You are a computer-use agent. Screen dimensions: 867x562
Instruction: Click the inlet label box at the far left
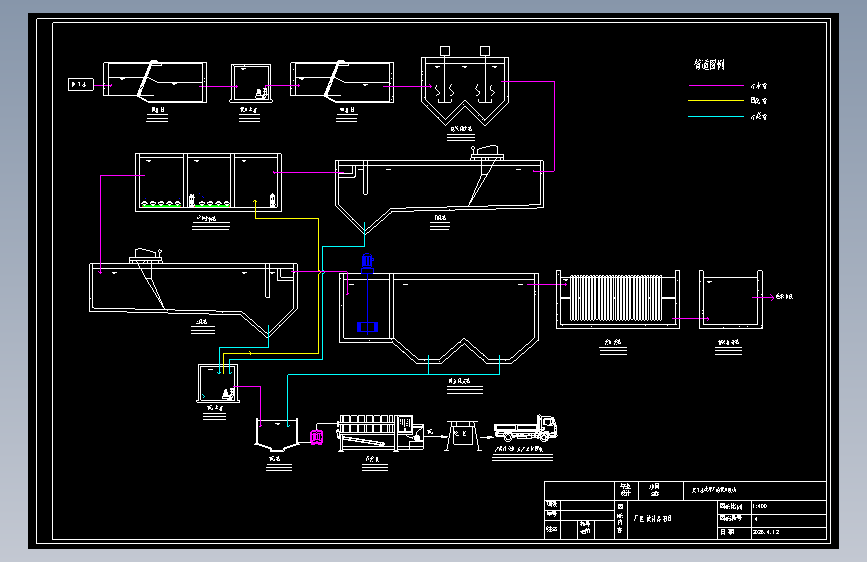[x=81, y=85]
